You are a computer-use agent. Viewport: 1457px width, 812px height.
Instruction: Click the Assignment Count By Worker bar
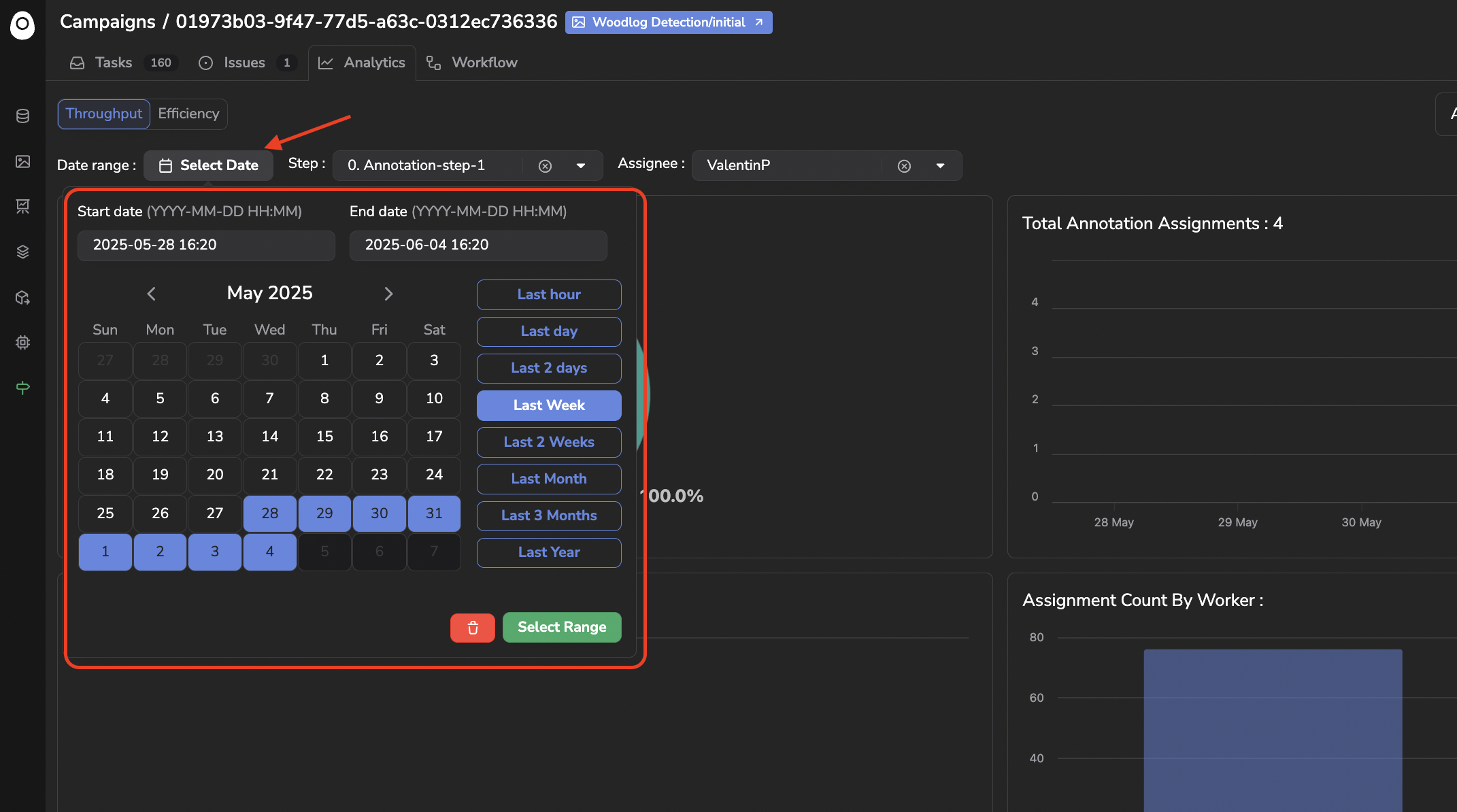[1273, 730]
